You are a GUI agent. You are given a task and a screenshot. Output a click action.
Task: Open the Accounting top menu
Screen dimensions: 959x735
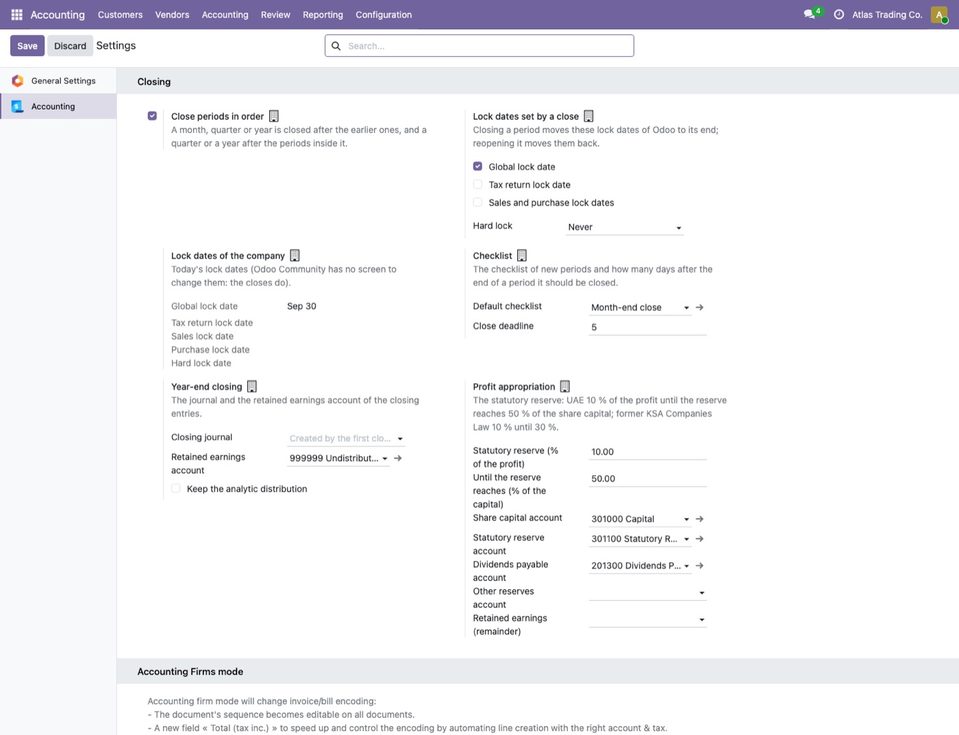(x=225, y=15)
